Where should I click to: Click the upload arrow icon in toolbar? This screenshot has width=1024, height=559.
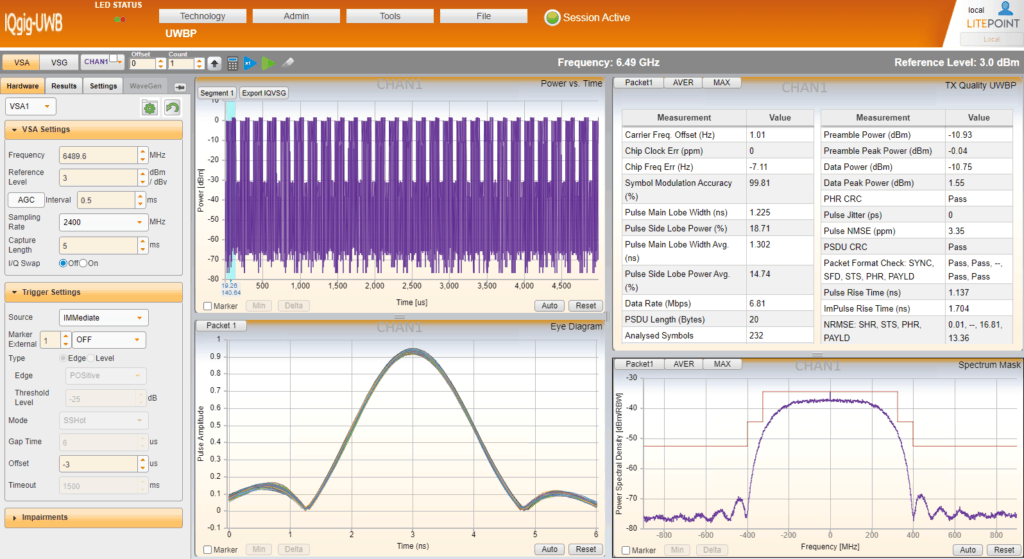[x=215, y=63]
